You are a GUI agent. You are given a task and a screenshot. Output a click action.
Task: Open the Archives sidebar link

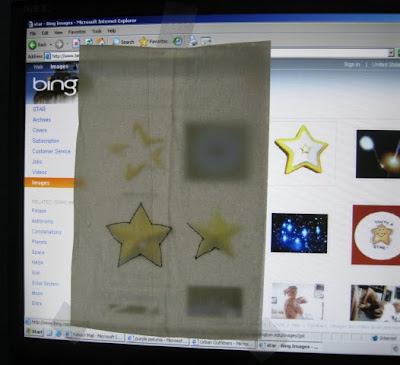[42, 120]
